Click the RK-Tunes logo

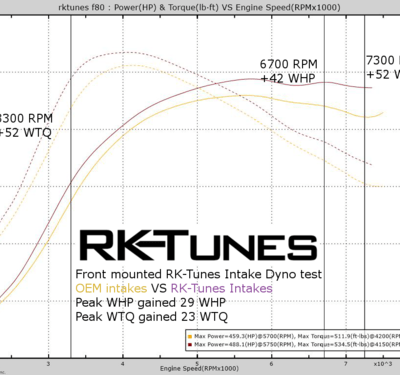coord(198,245)
